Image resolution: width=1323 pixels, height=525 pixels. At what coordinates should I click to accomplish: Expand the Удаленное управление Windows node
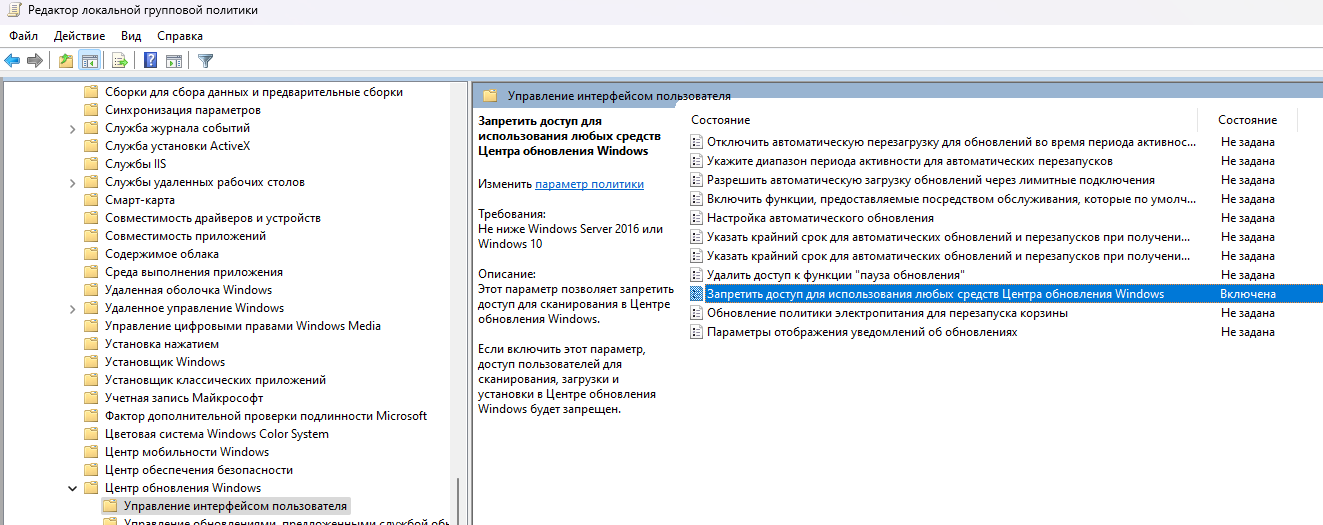pos(73,308)
